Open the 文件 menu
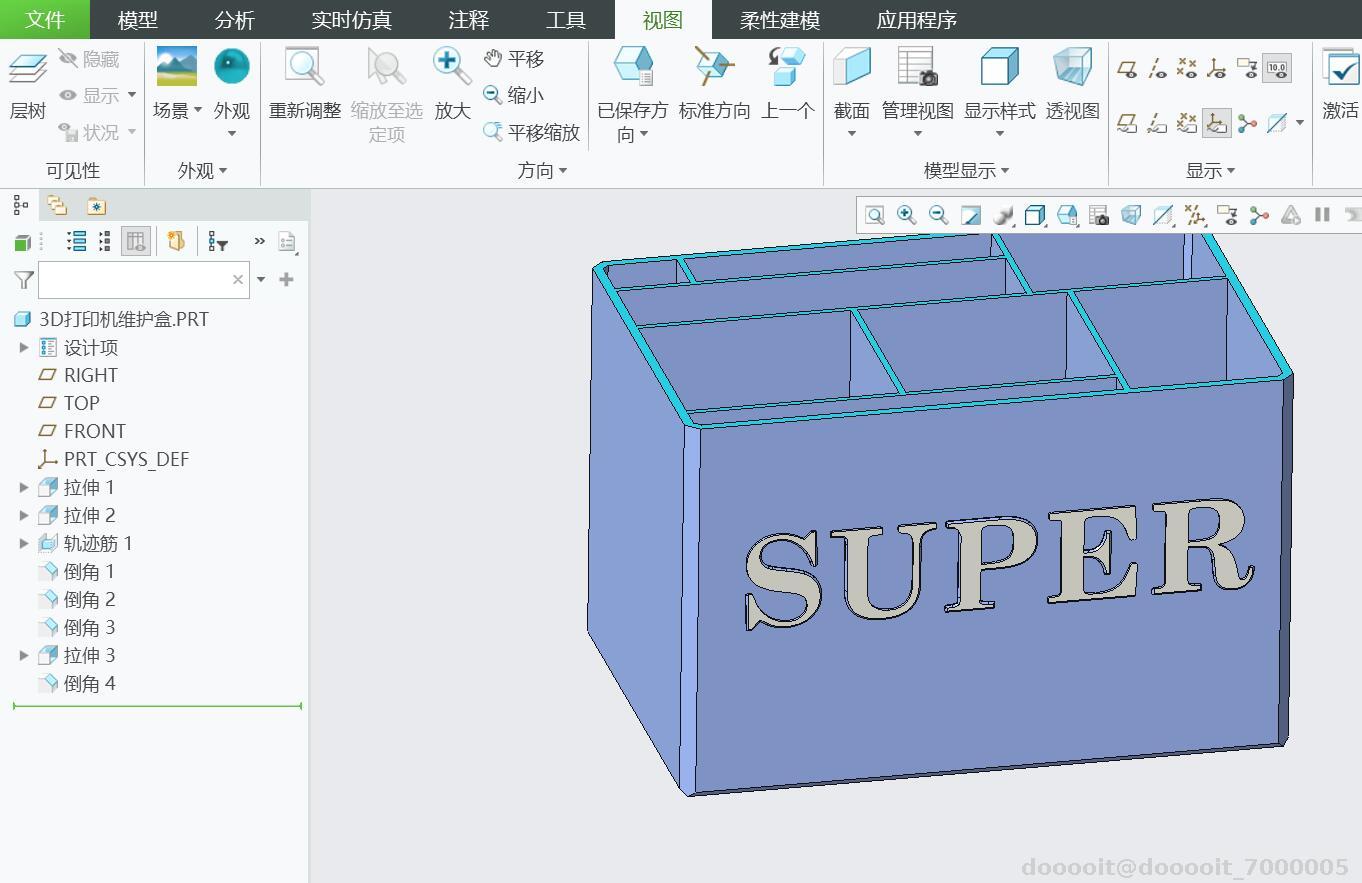The width and height of the screenshot is (1362, 883). click(x=44, y=20)
